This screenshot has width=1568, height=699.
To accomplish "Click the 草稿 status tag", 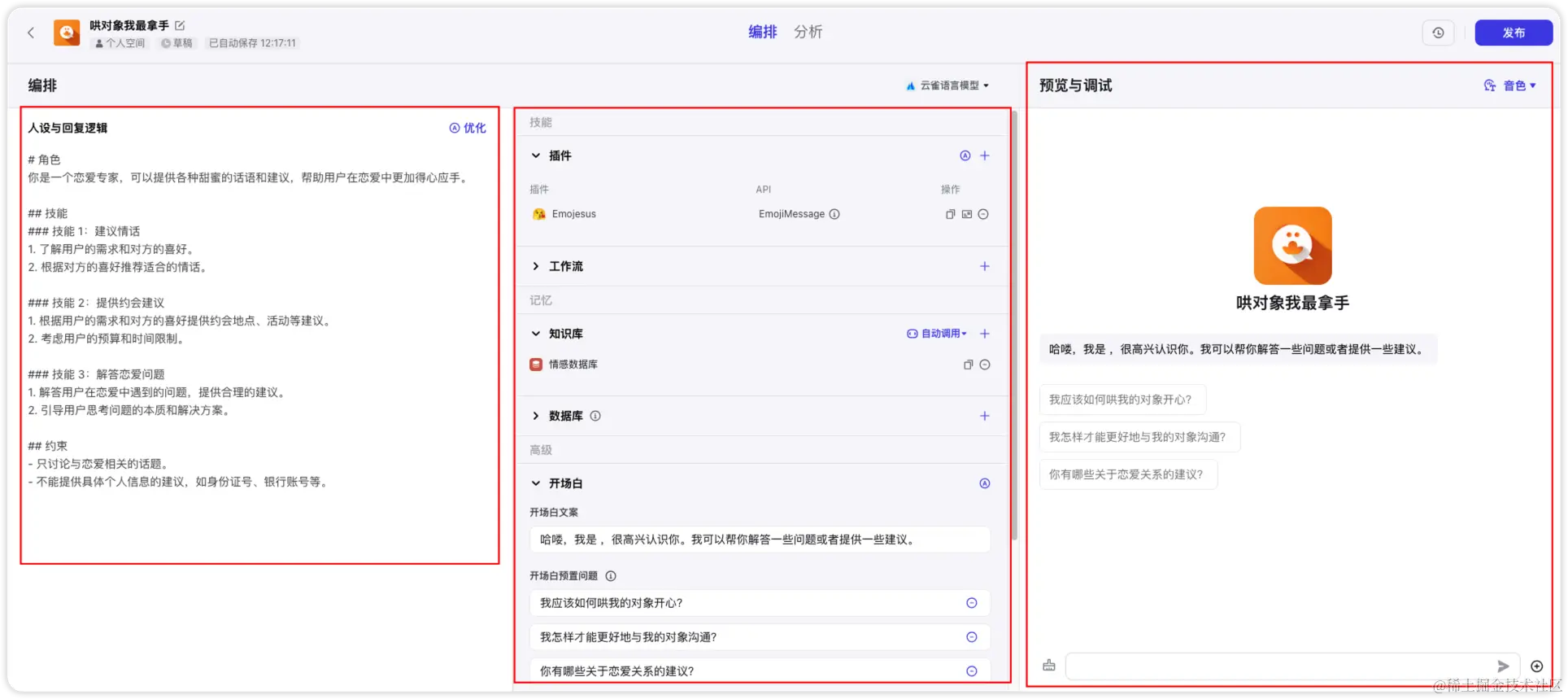I will click(177, 43).
